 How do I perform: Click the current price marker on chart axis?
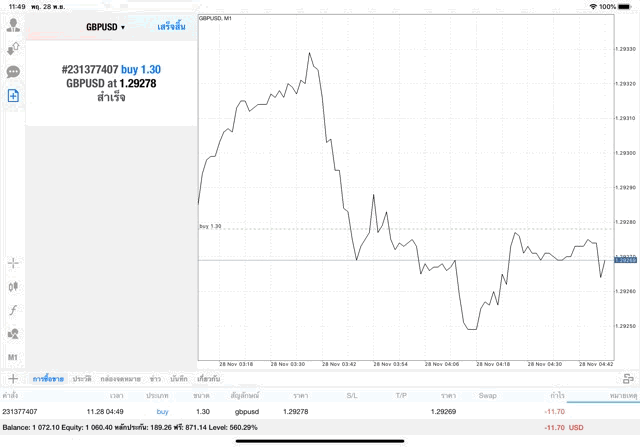[x=624, y=260]
